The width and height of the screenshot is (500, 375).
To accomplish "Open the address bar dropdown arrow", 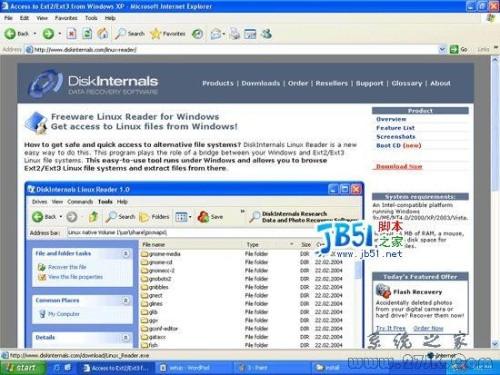I will pos(442,49).
